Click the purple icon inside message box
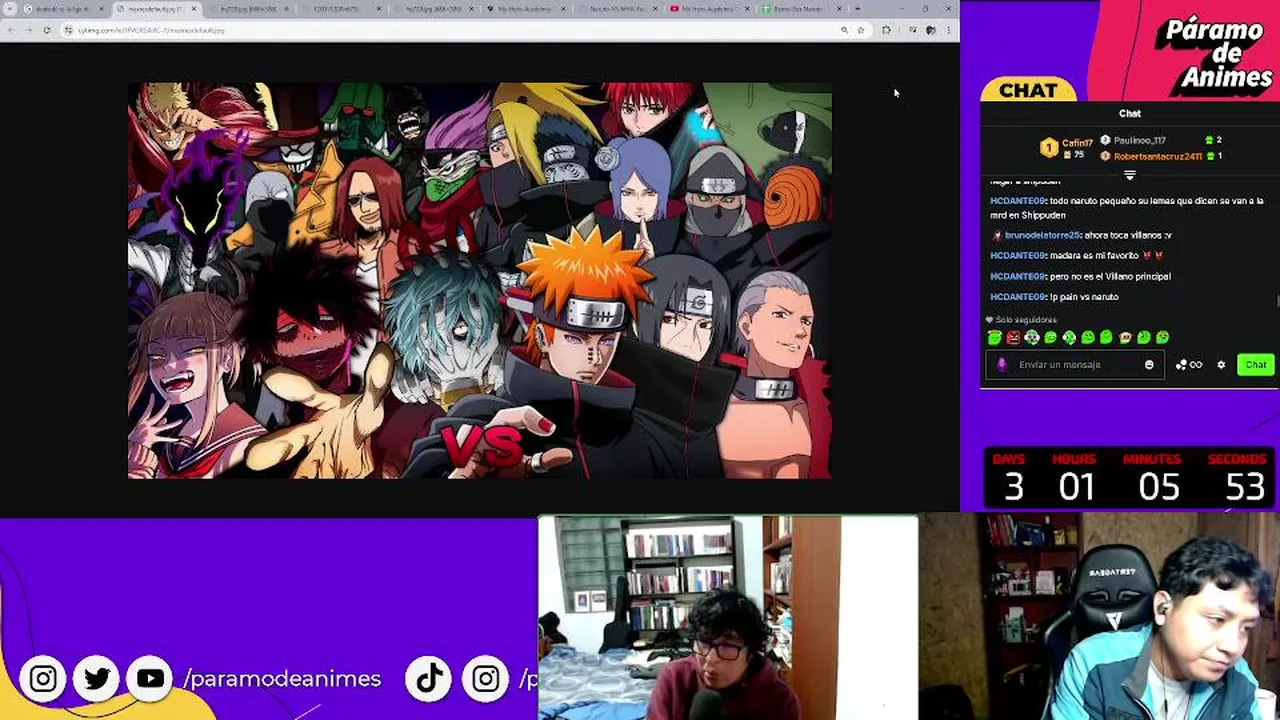This screenshot has height=720, width=1280. 1002,365
